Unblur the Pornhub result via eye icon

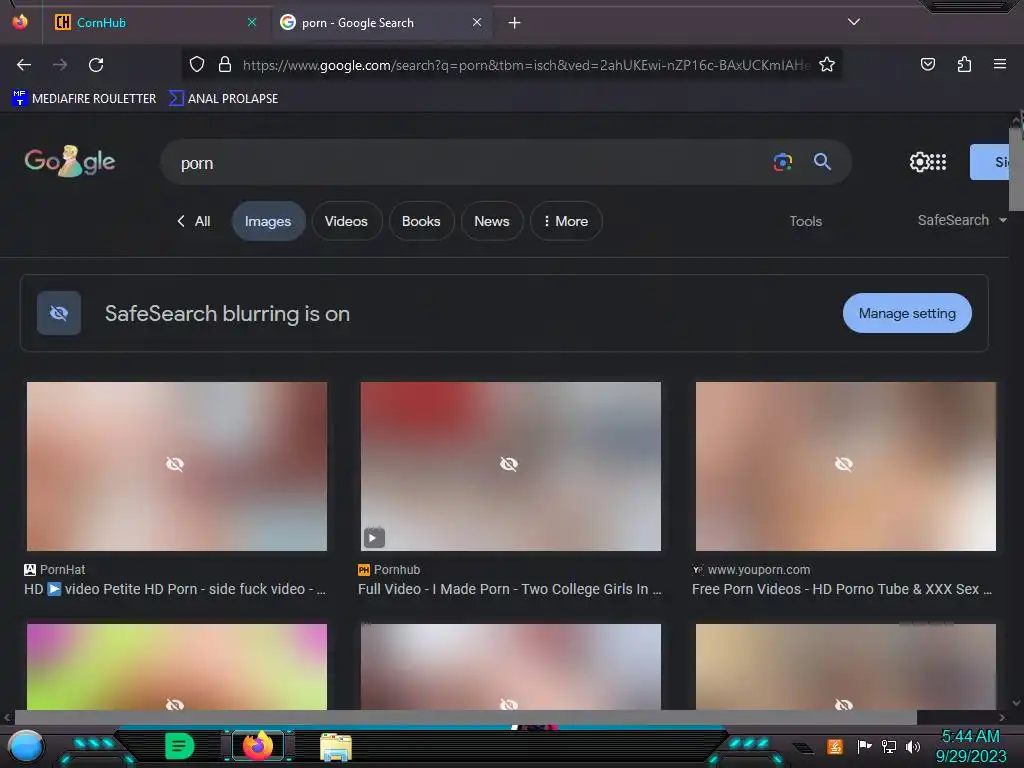[x=509, y=464]
